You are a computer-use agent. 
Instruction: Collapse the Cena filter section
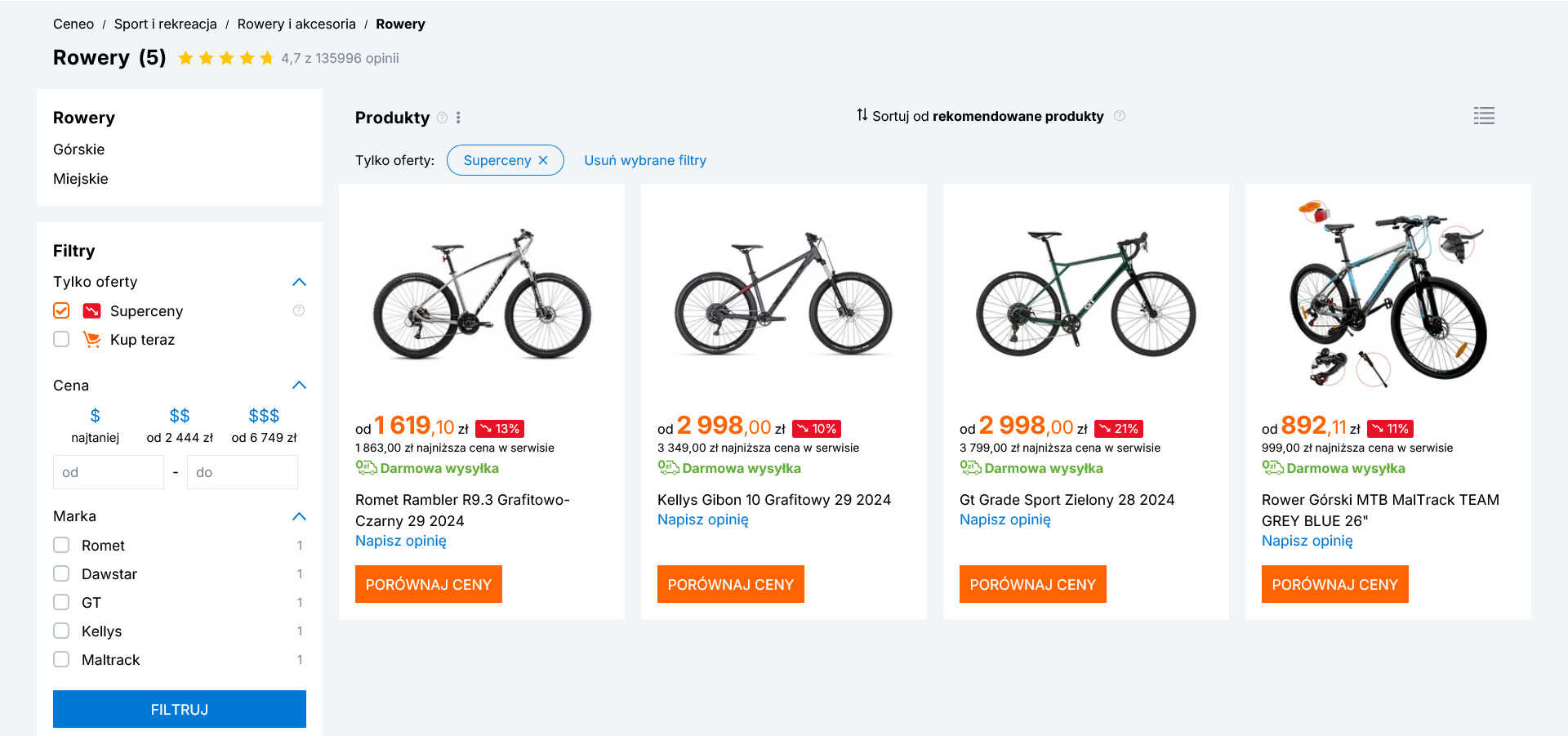pos(299,385)
